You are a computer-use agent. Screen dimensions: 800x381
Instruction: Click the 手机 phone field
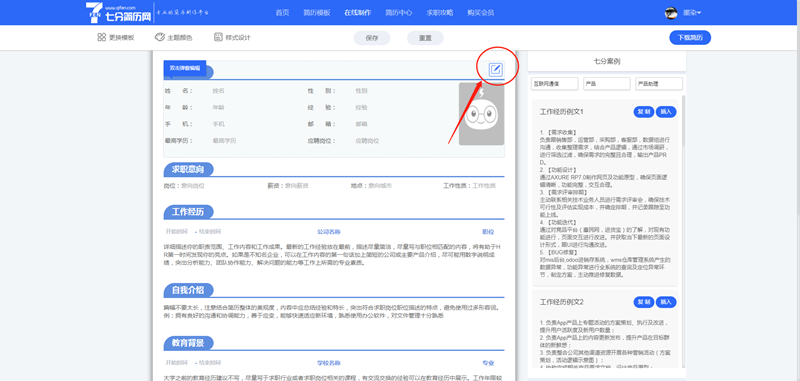pos(218,124)
